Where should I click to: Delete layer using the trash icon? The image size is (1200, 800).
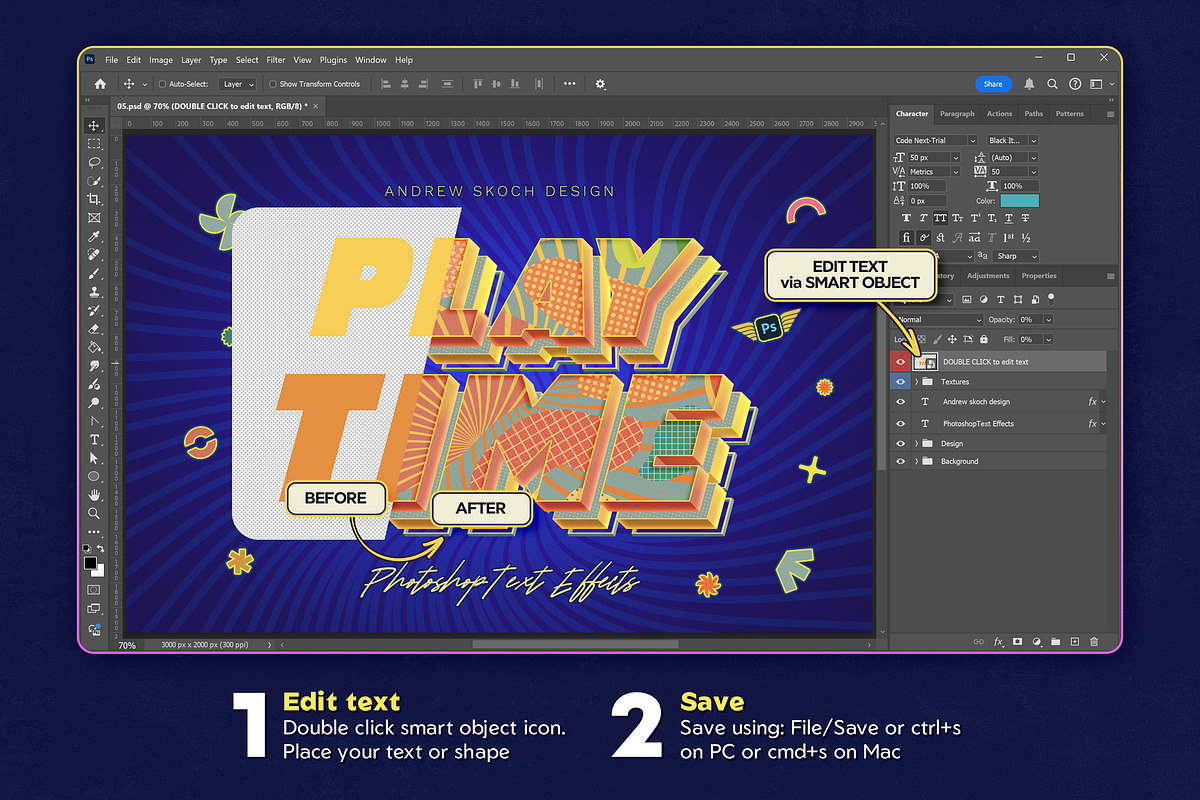coord(1094,642)
